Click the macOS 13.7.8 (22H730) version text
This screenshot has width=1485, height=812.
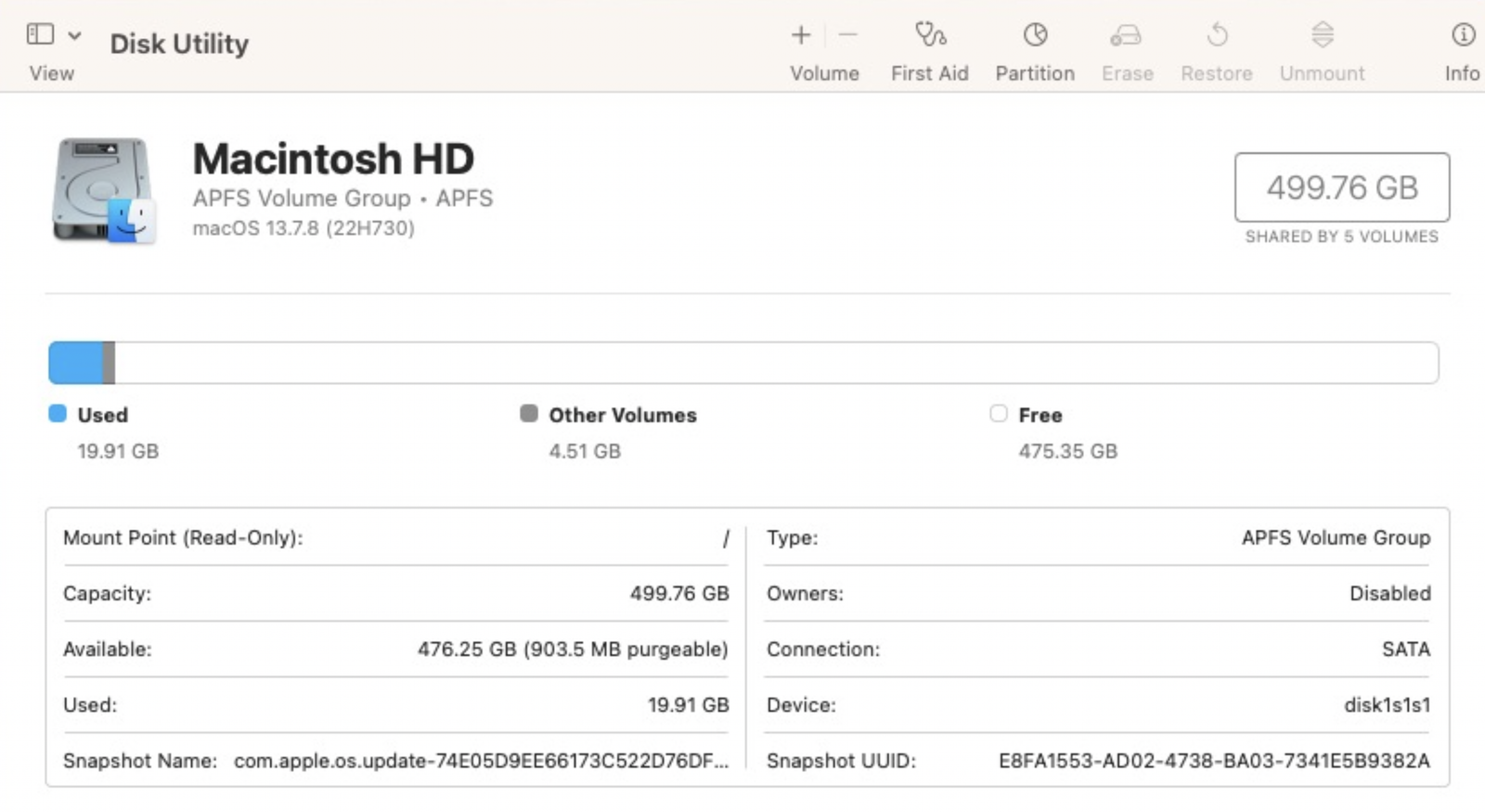tap(303, 228)
